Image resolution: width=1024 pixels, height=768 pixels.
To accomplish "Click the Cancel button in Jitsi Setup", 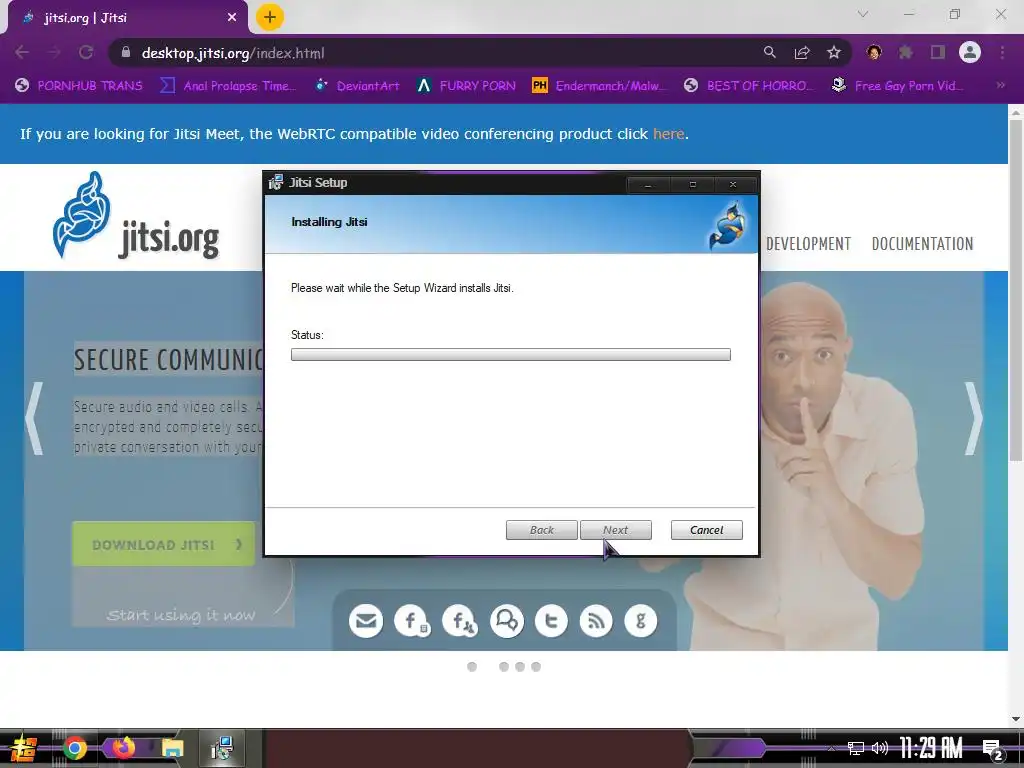I will pyautogui.click(x=707, y=530).
